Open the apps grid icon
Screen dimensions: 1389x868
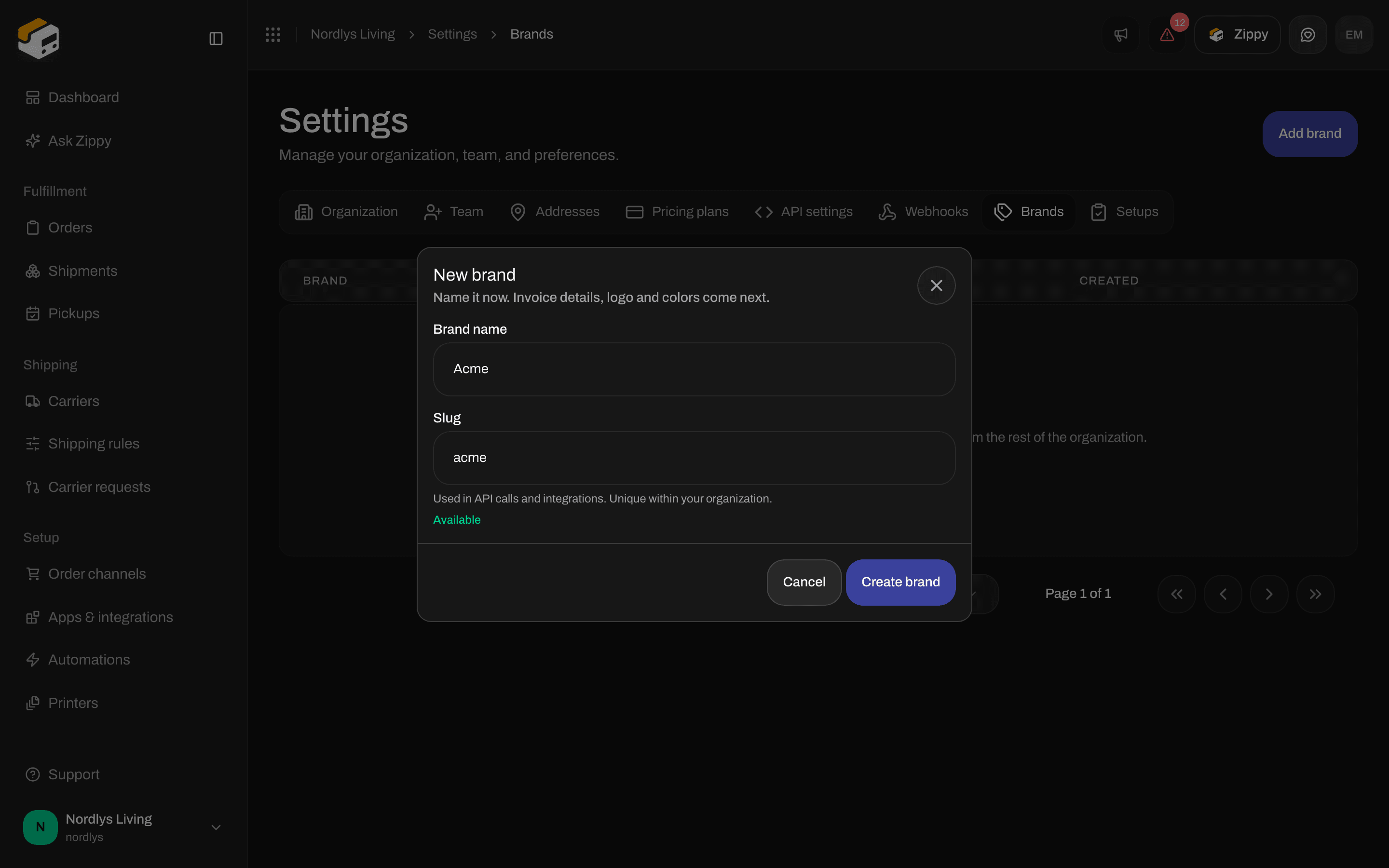tap(273, 34)
